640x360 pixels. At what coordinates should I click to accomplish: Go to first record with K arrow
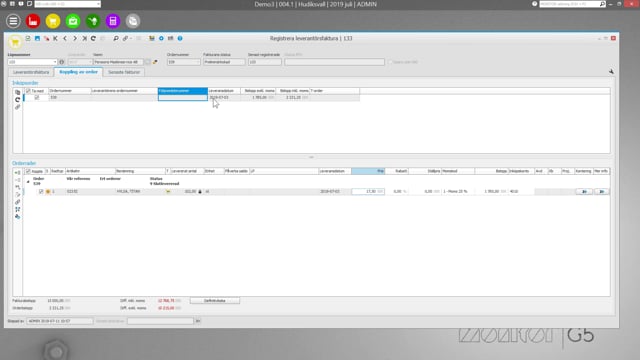pos(56,38)
